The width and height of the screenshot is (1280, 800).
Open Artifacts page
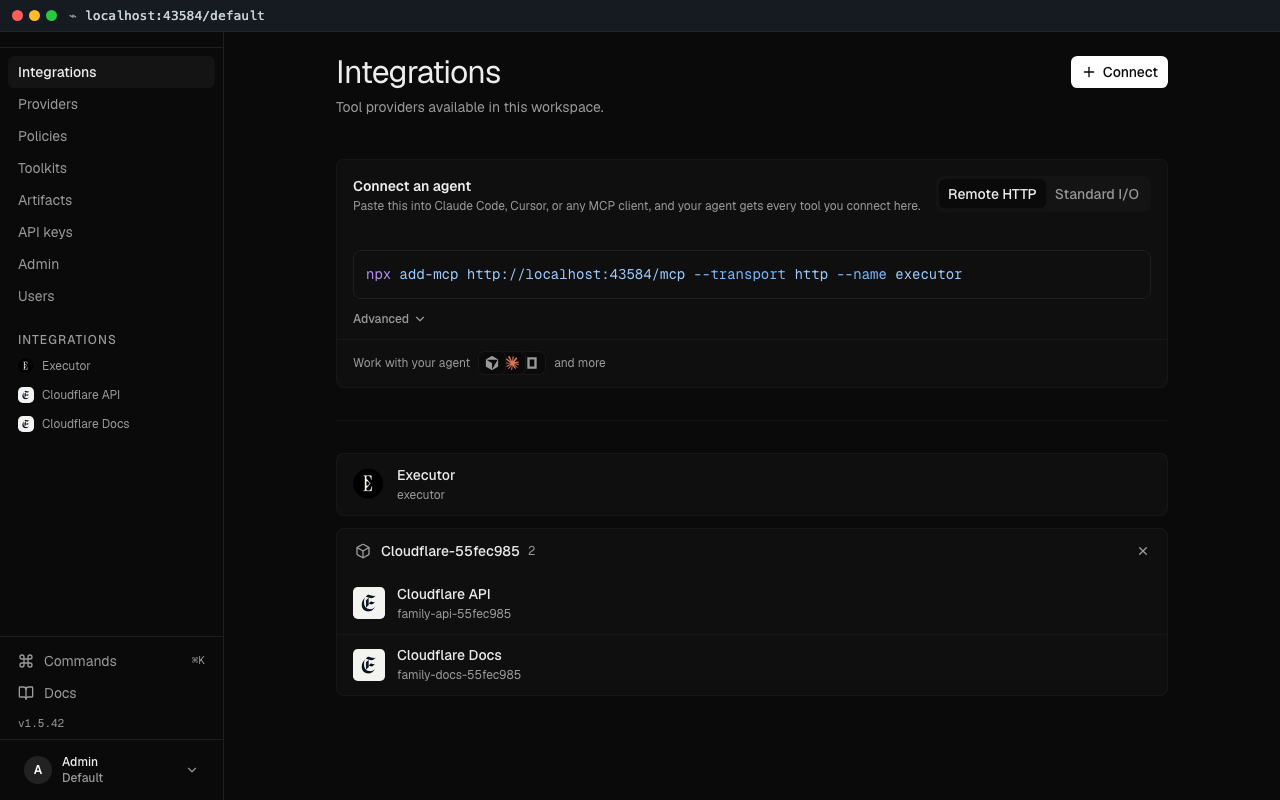(111, 200)
